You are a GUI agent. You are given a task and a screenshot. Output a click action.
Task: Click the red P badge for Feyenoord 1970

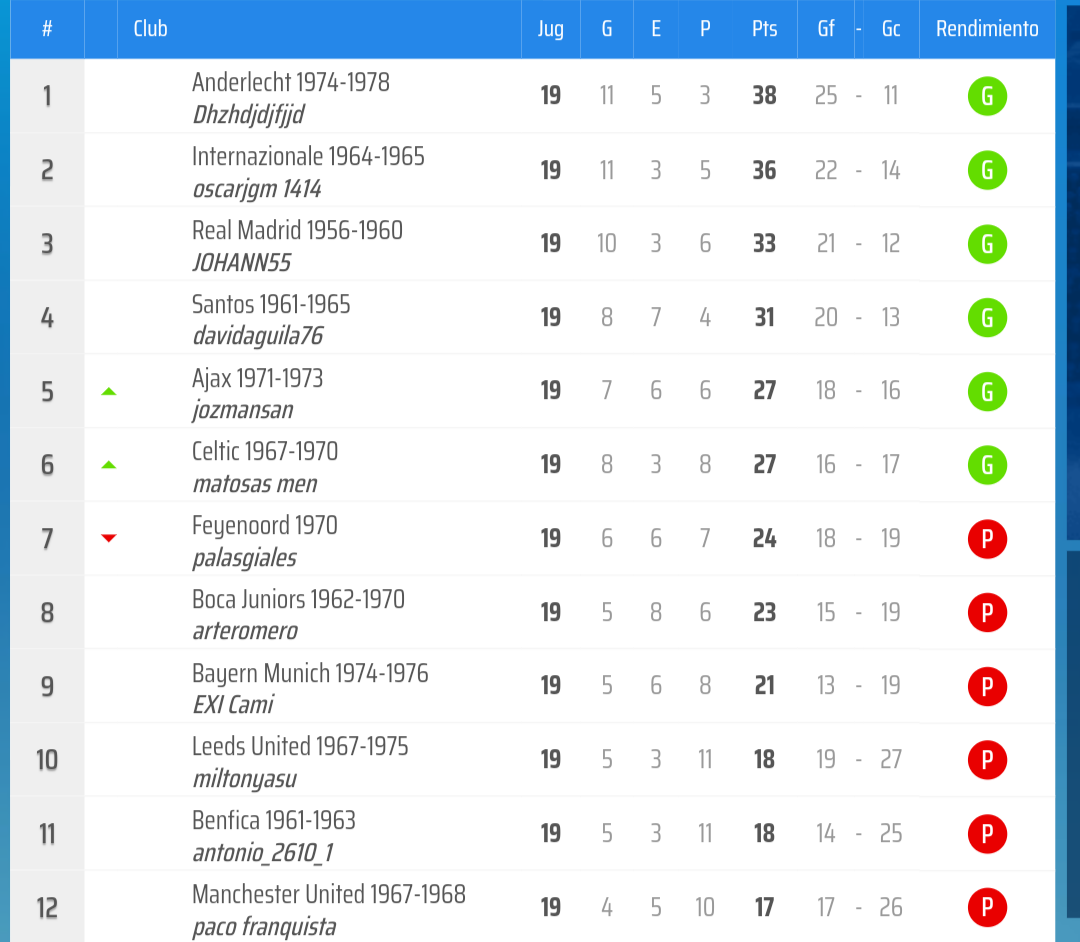(x=987, y=538)
